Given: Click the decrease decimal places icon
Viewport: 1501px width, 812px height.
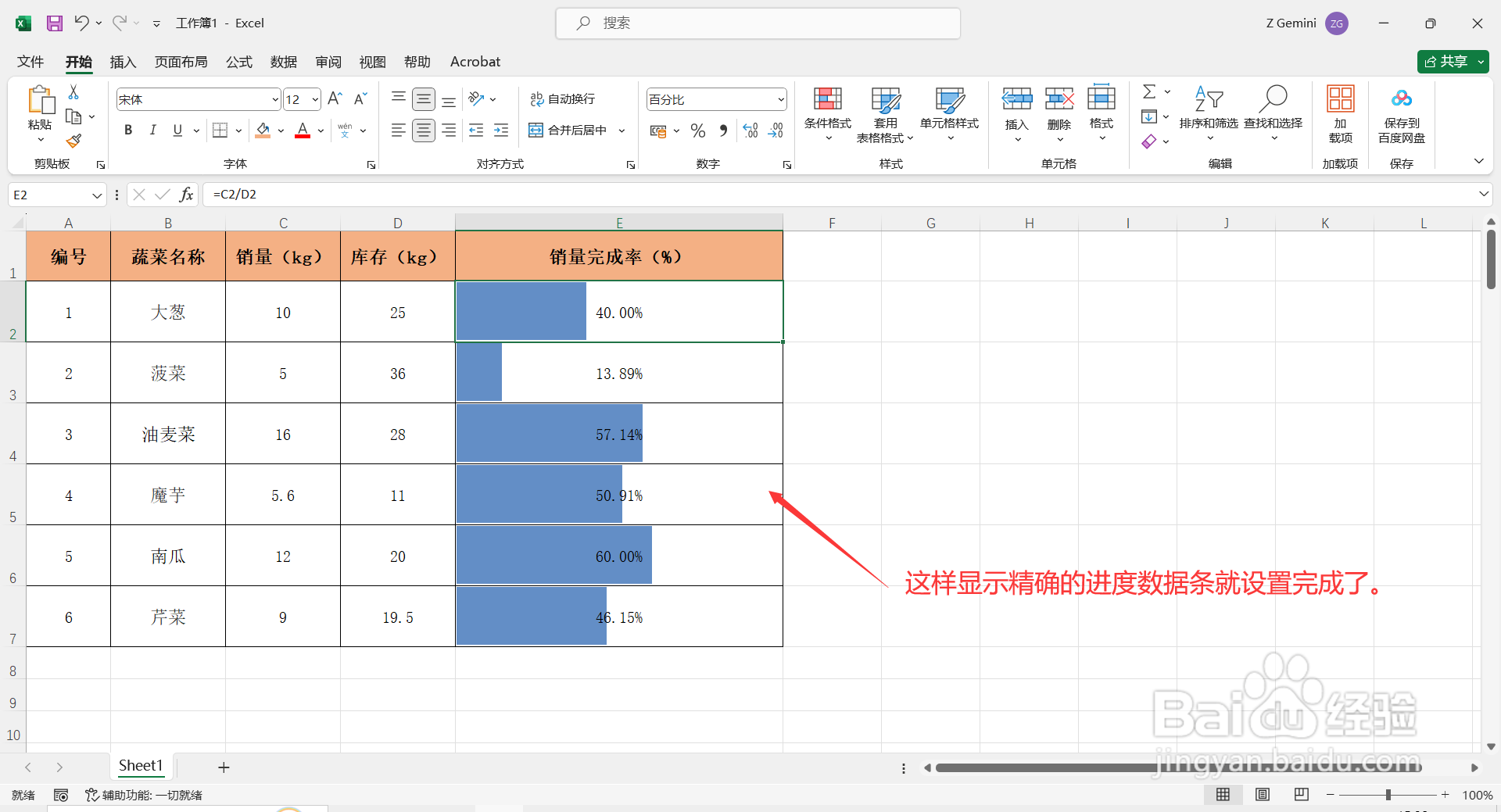Looking at the screenshot, I should pos(776,131).
